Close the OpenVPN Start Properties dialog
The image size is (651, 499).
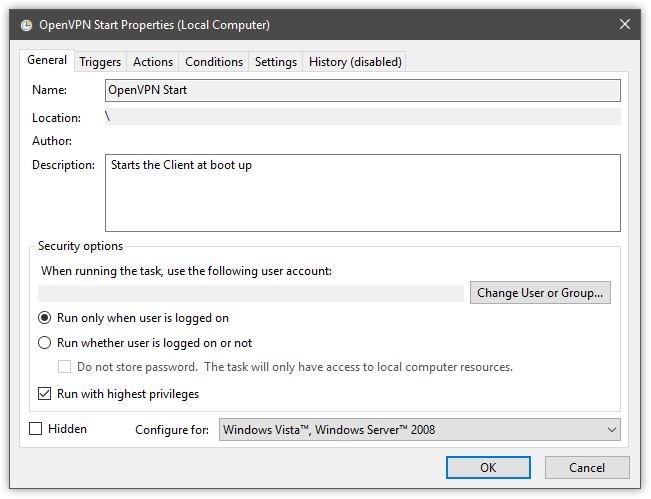(625, 24)
